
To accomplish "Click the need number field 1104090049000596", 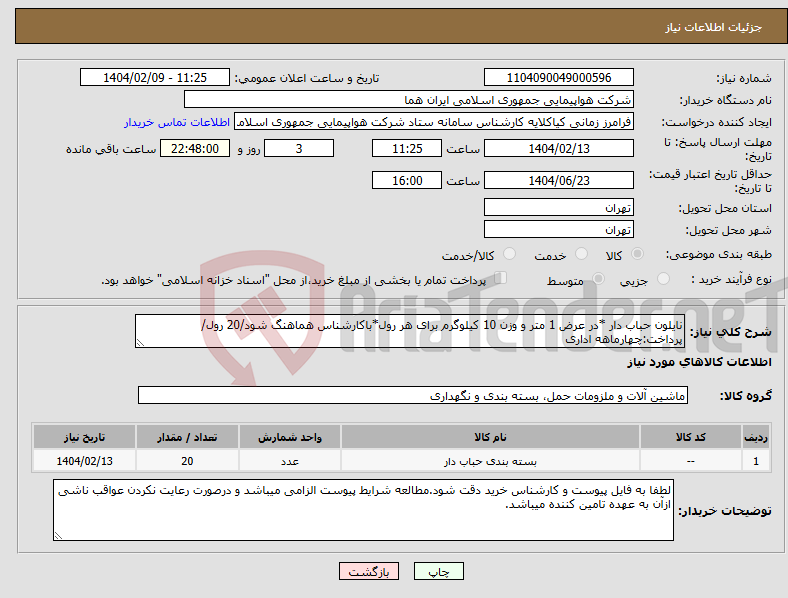I will [x=559, y=78].
